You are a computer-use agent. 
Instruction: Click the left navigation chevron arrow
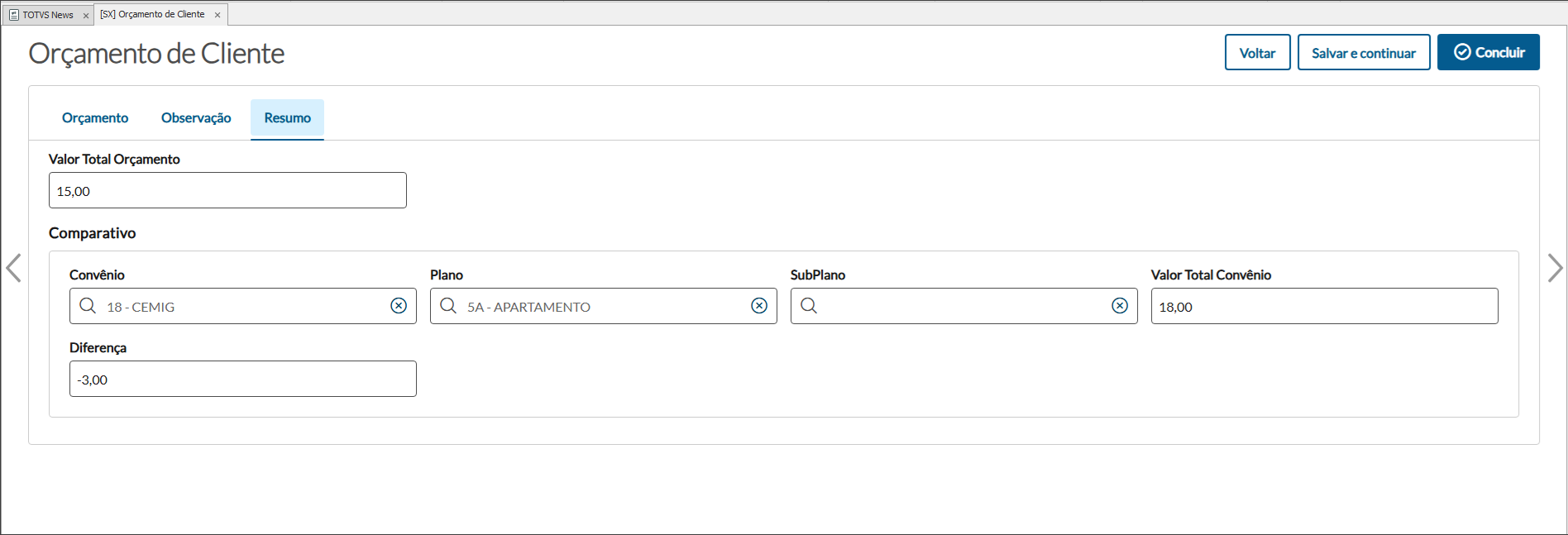(13, 268)
